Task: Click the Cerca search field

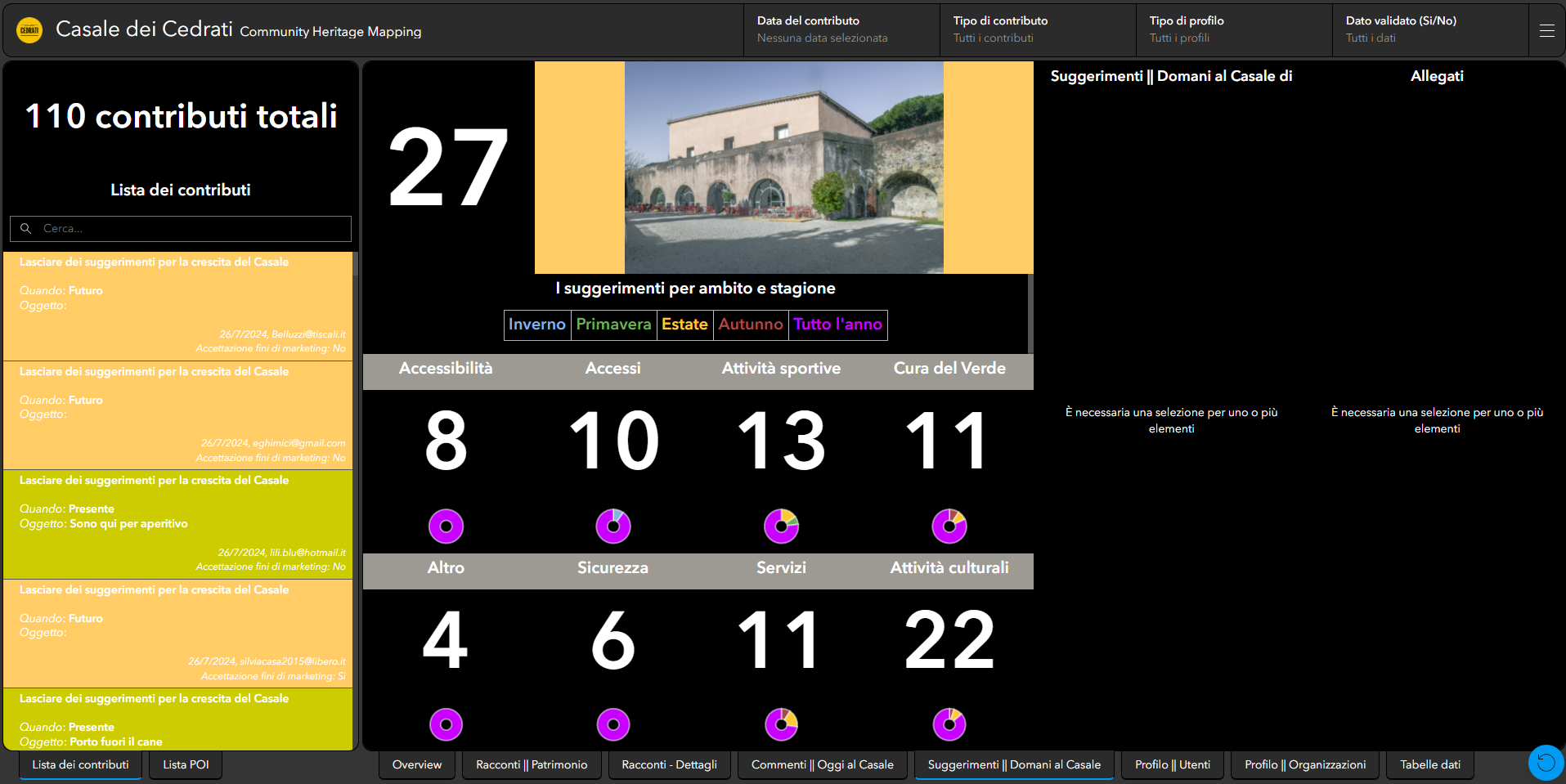Action: pyautogui.click(x=181, y=229)
